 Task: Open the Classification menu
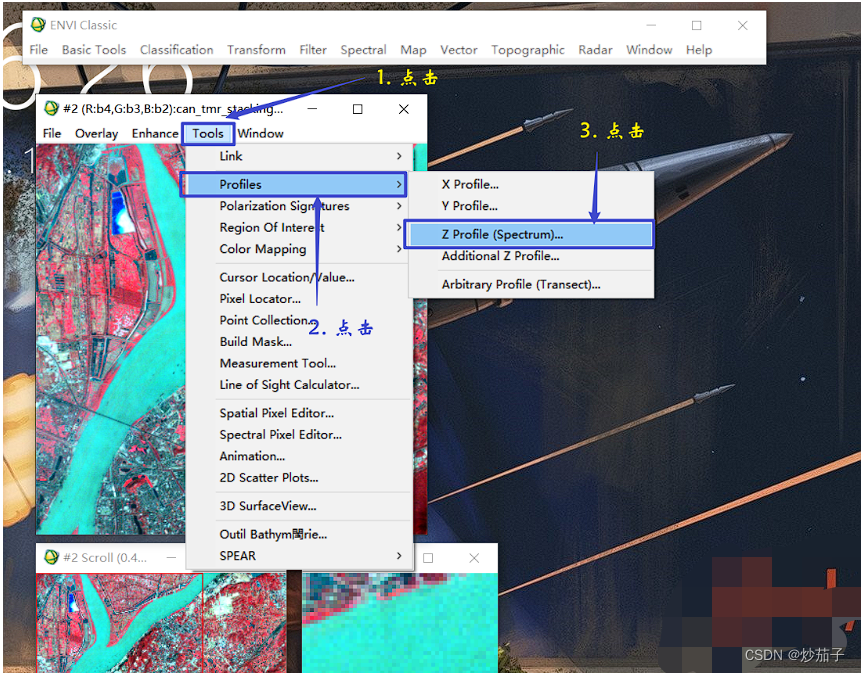176,50
